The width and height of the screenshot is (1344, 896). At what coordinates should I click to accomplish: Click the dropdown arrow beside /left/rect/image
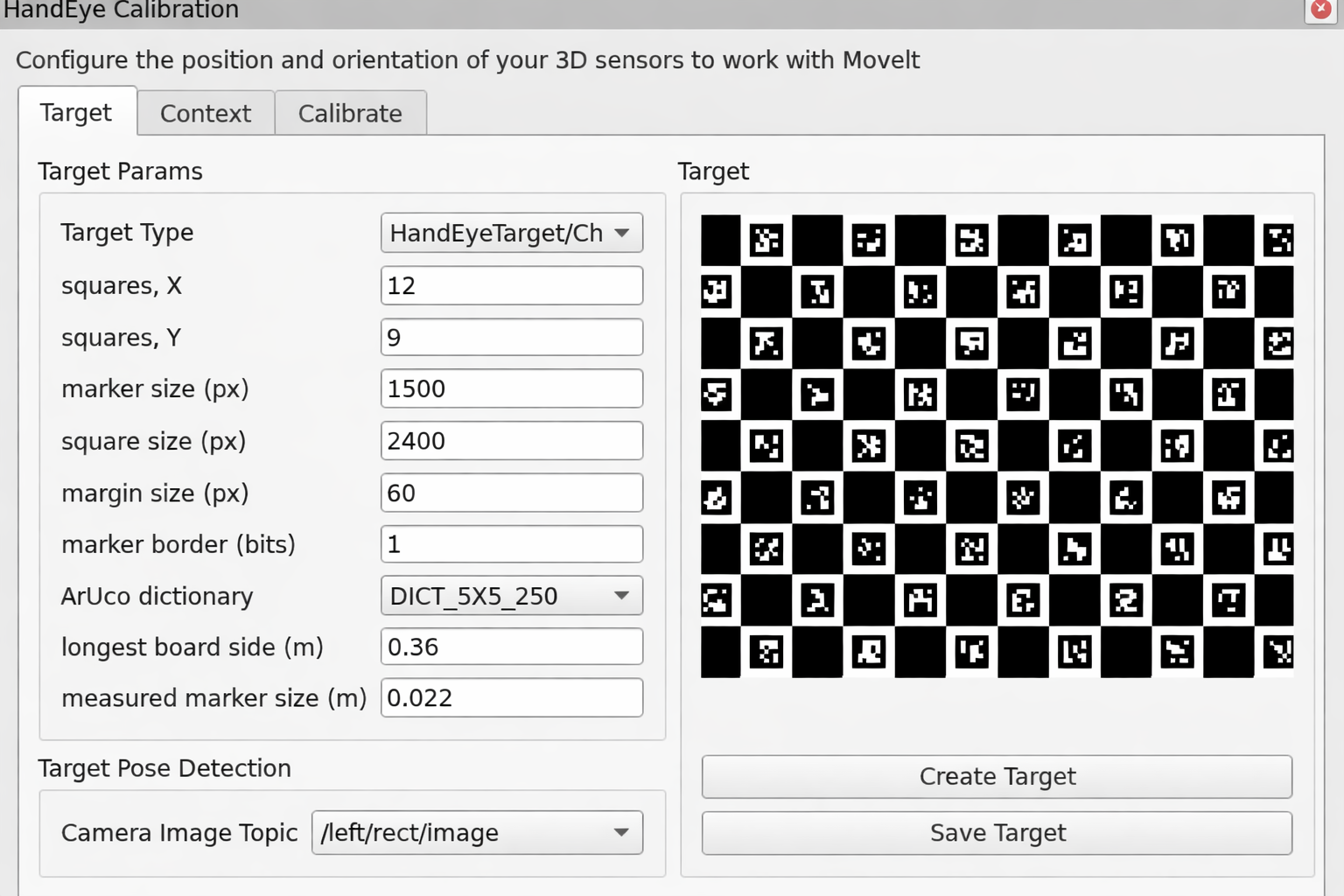pyautogui.click(x=622, y=833)
